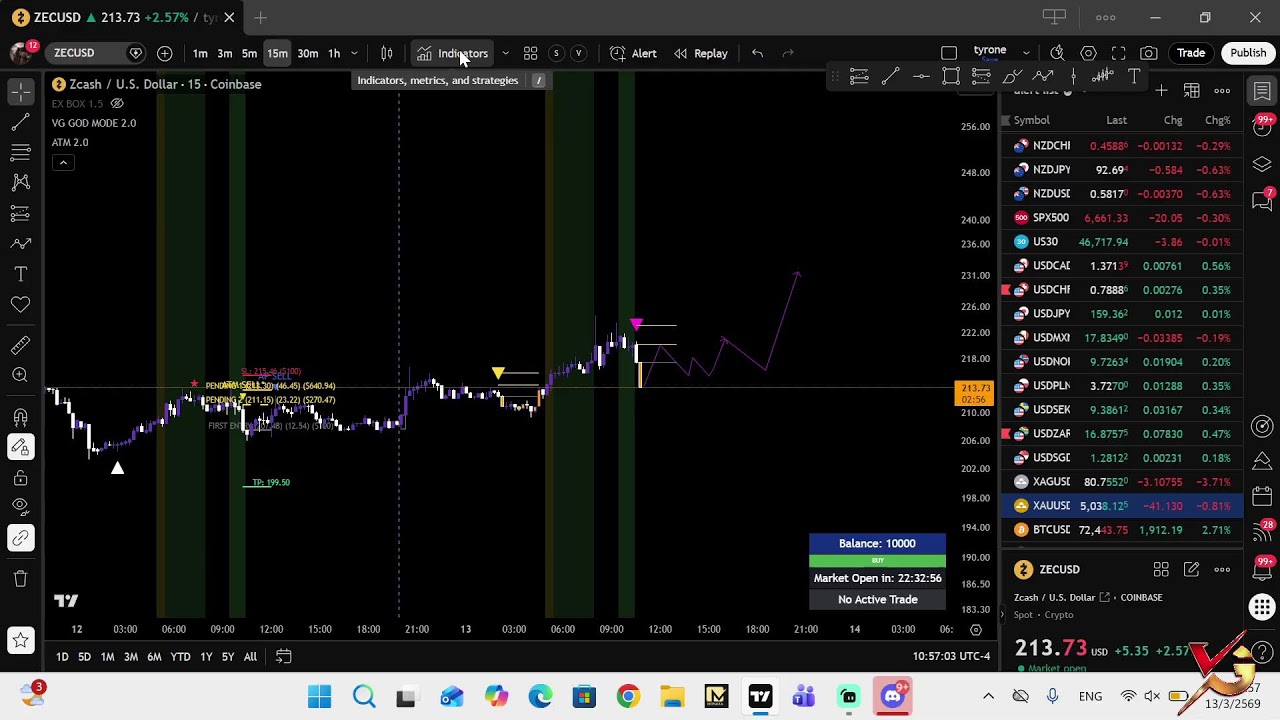Take a chart snapshot with camera icon
Screen dimensions: 1280x720
pyautogui.click(x=1149, y=53)
